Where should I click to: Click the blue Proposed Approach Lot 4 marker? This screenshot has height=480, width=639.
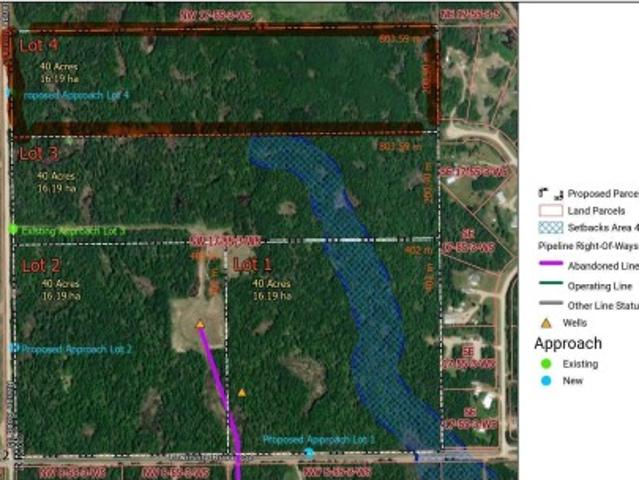(9, 94)
